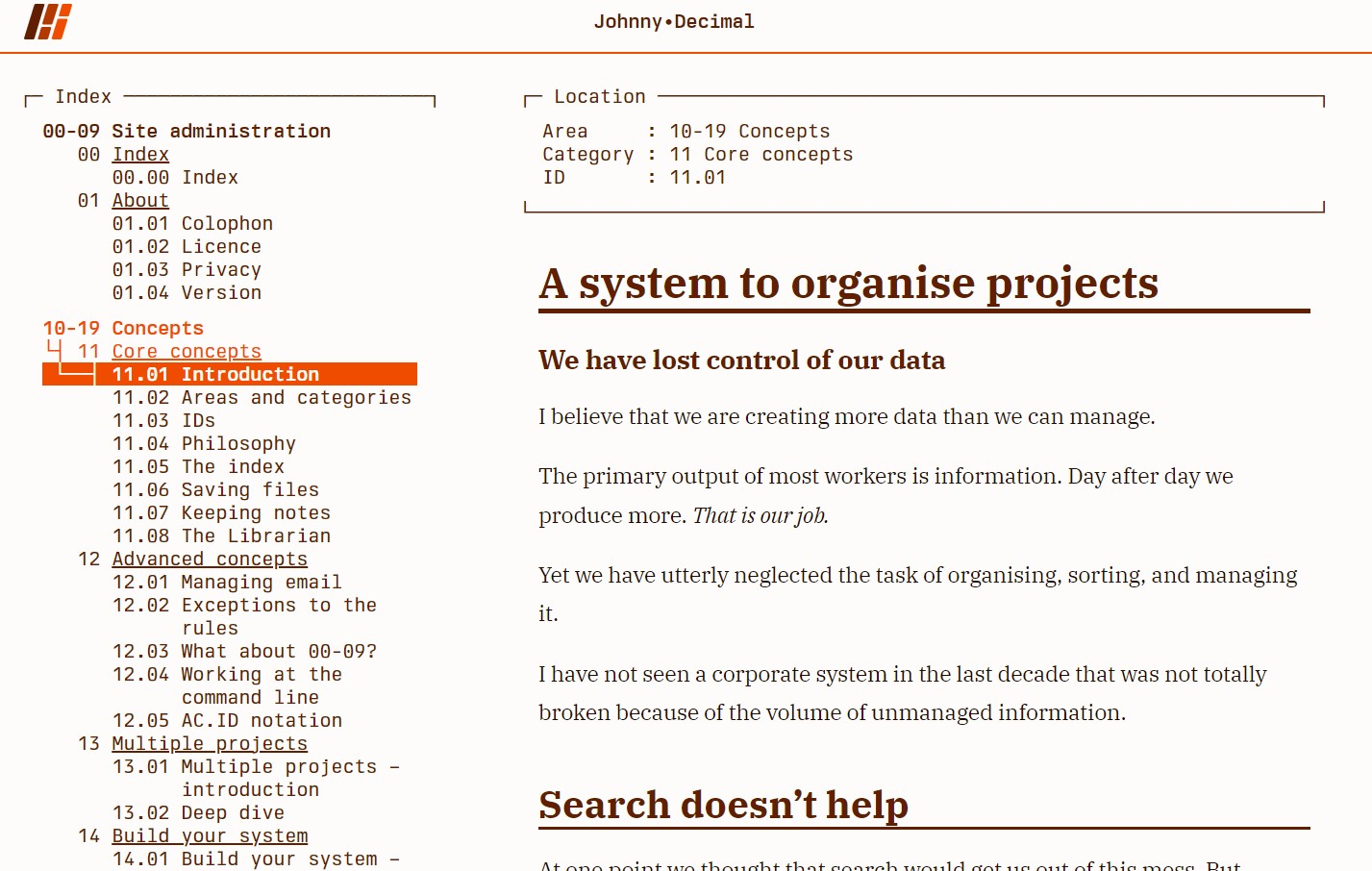Open the 11 Core concepts link
The height and width of the screenshot is (871, 1372).
click(x=187, y=352)
